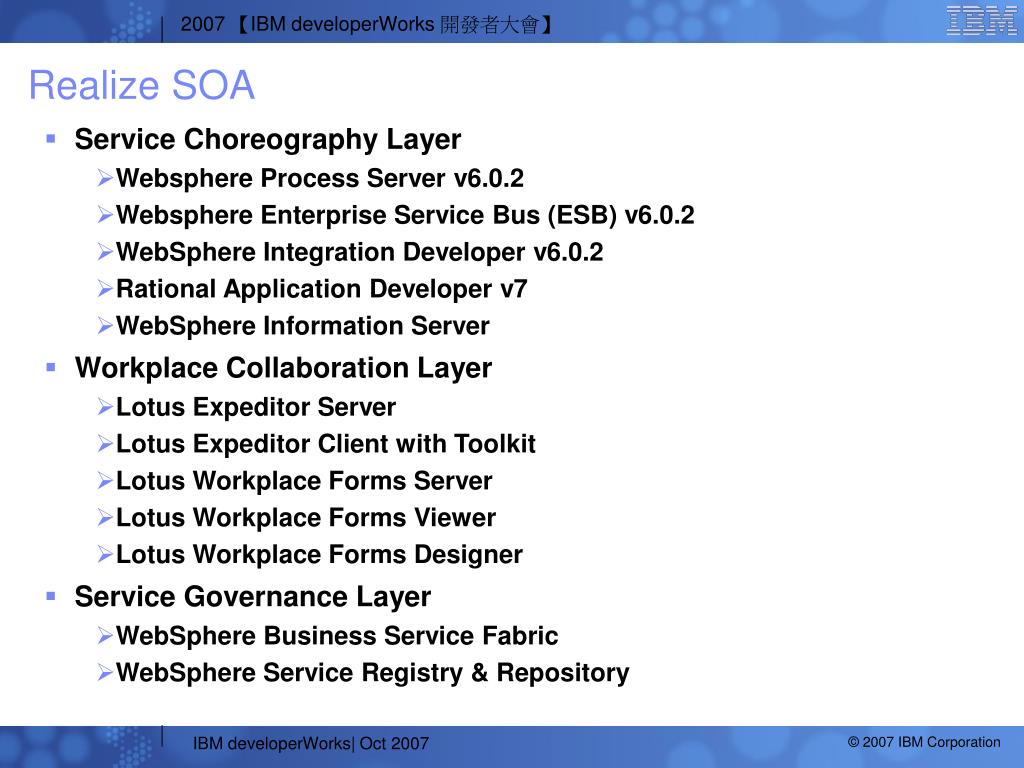Click "Lotus Workplace Forms Server" line
This screenshot has width=1024, height=768.
[304, 481]
